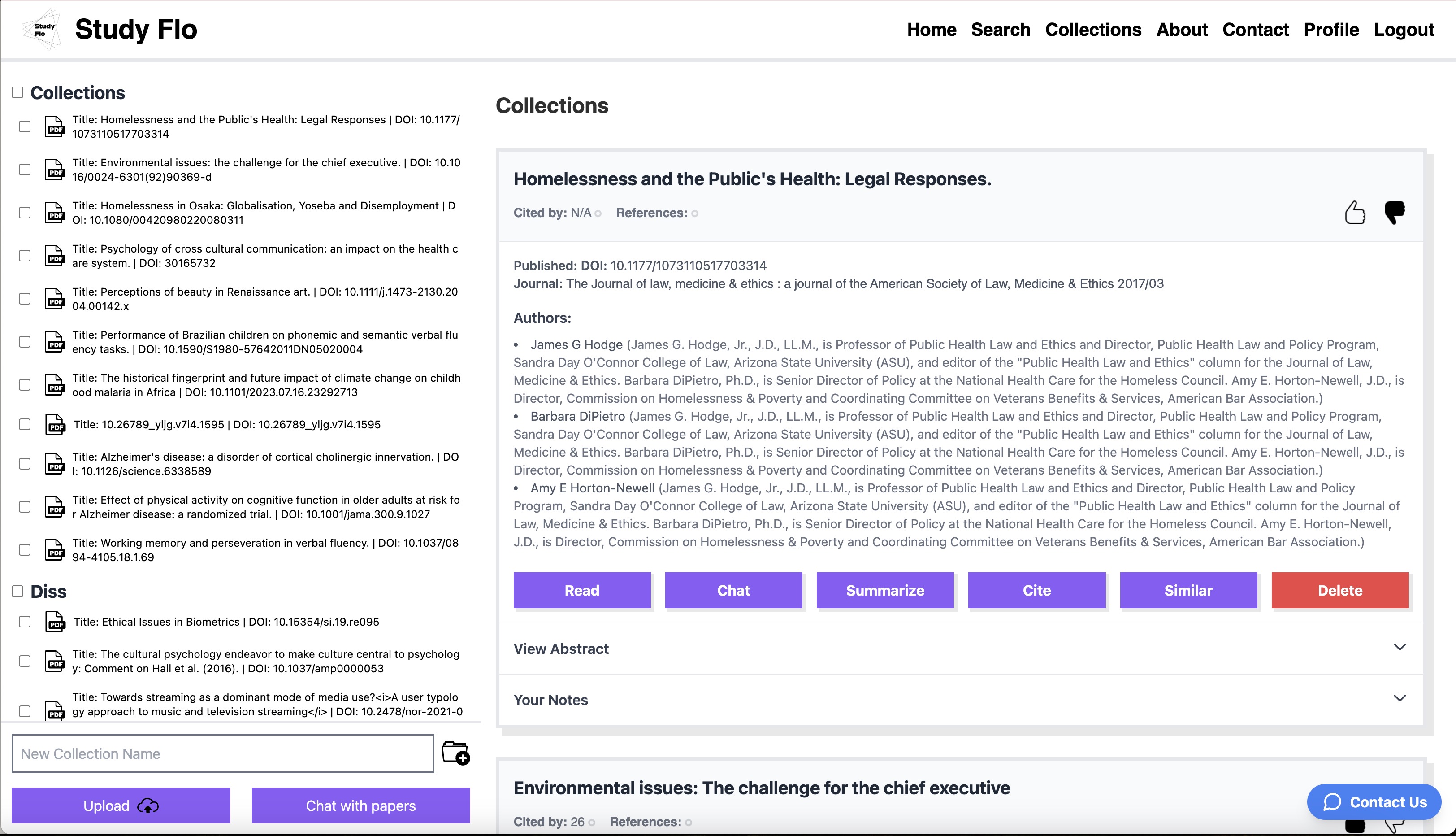Open PDF icon for Ethical Issues in Biometrics

point(55,622)
